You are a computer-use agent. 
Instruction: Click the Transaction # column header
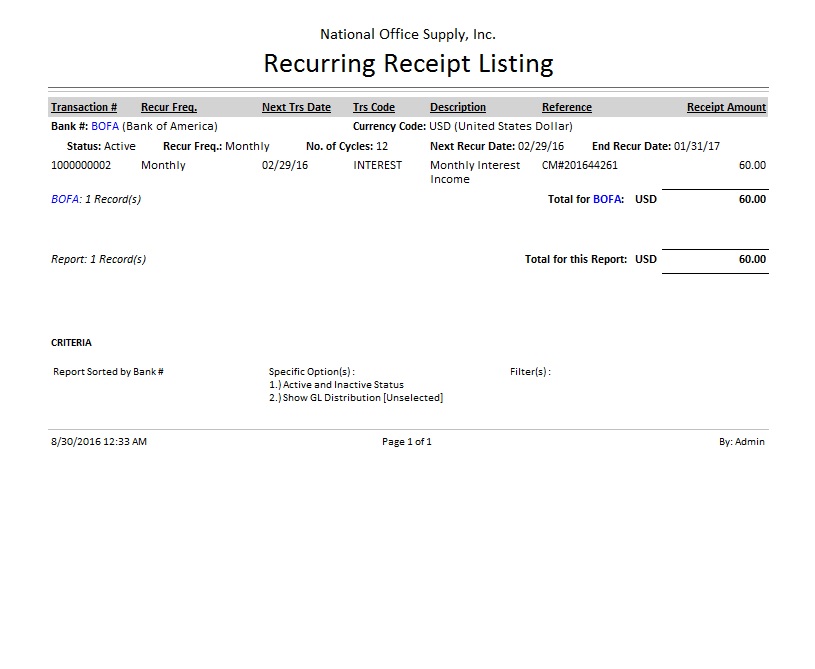click(x=84, y=107)
